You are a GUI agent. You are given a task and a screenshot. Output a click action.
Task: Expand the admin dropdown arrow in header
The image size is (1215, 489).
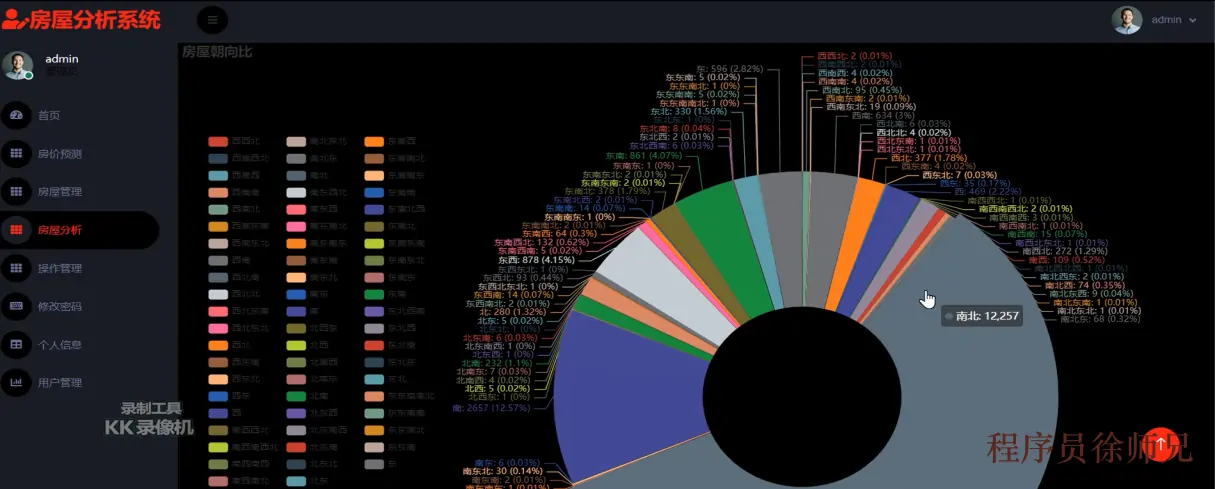click(x=1193, y=21)
